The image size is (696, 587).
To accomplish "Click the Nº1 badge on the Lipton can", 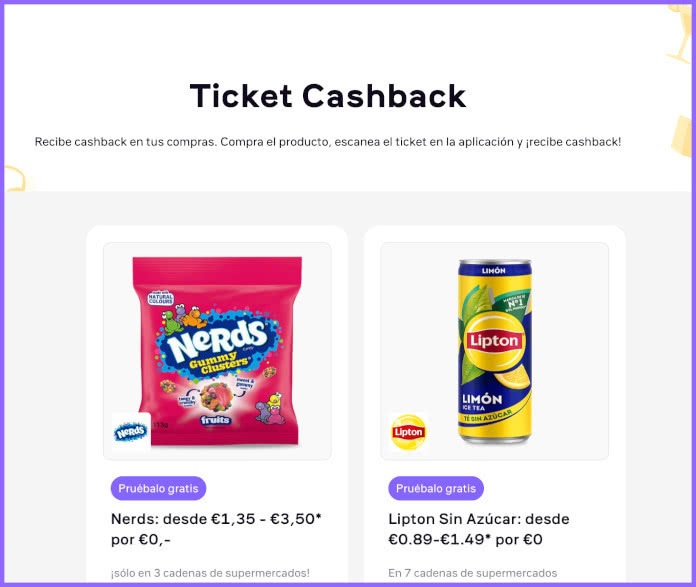I will [515, 304].
